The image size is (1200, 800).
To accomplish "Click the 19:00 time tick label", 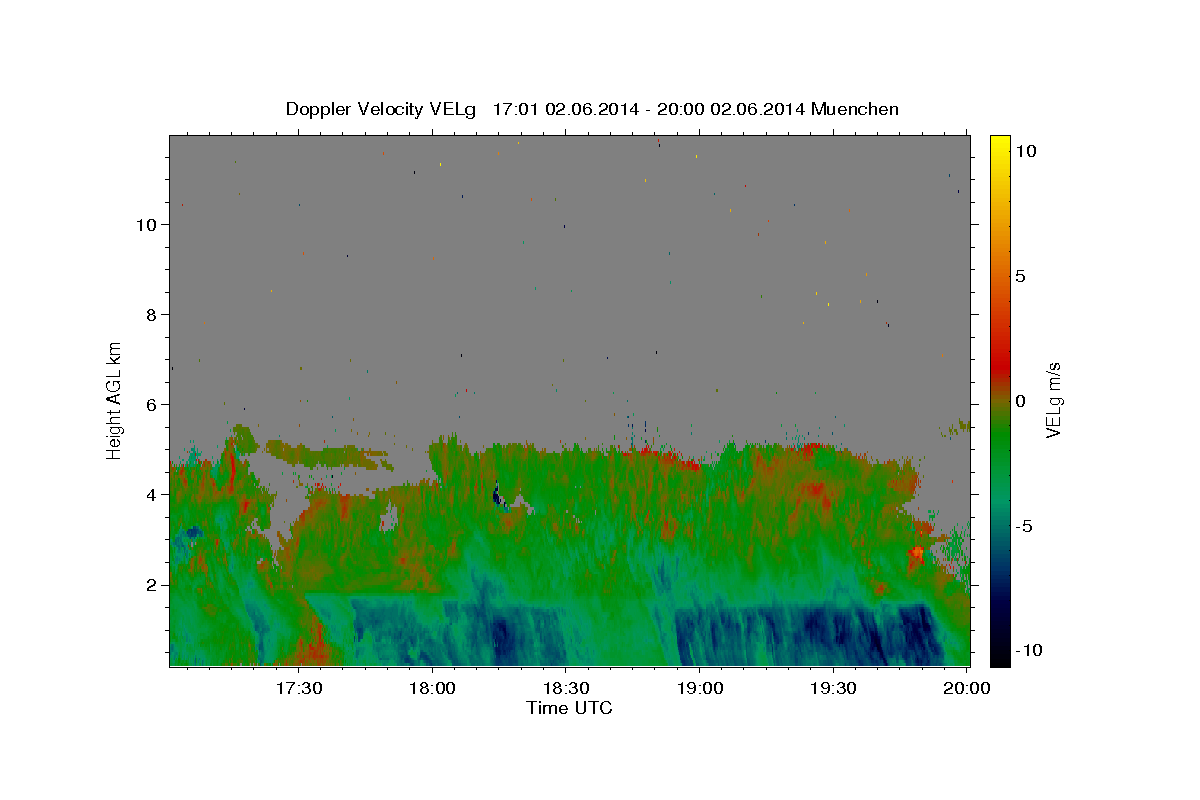I will pos(700,688).
